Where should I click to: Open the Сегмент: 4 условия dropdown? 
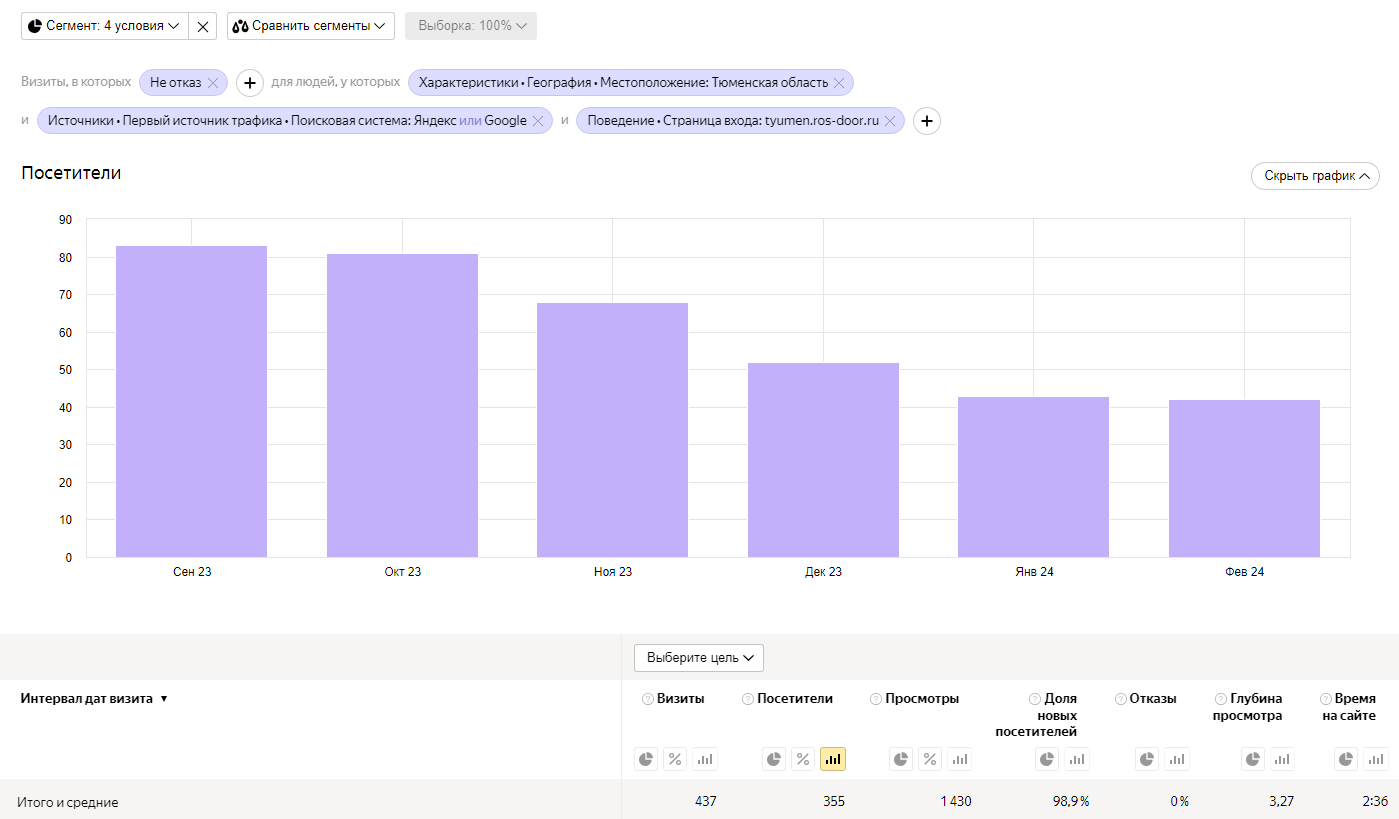pyautogui.click(x=105, y=26)
